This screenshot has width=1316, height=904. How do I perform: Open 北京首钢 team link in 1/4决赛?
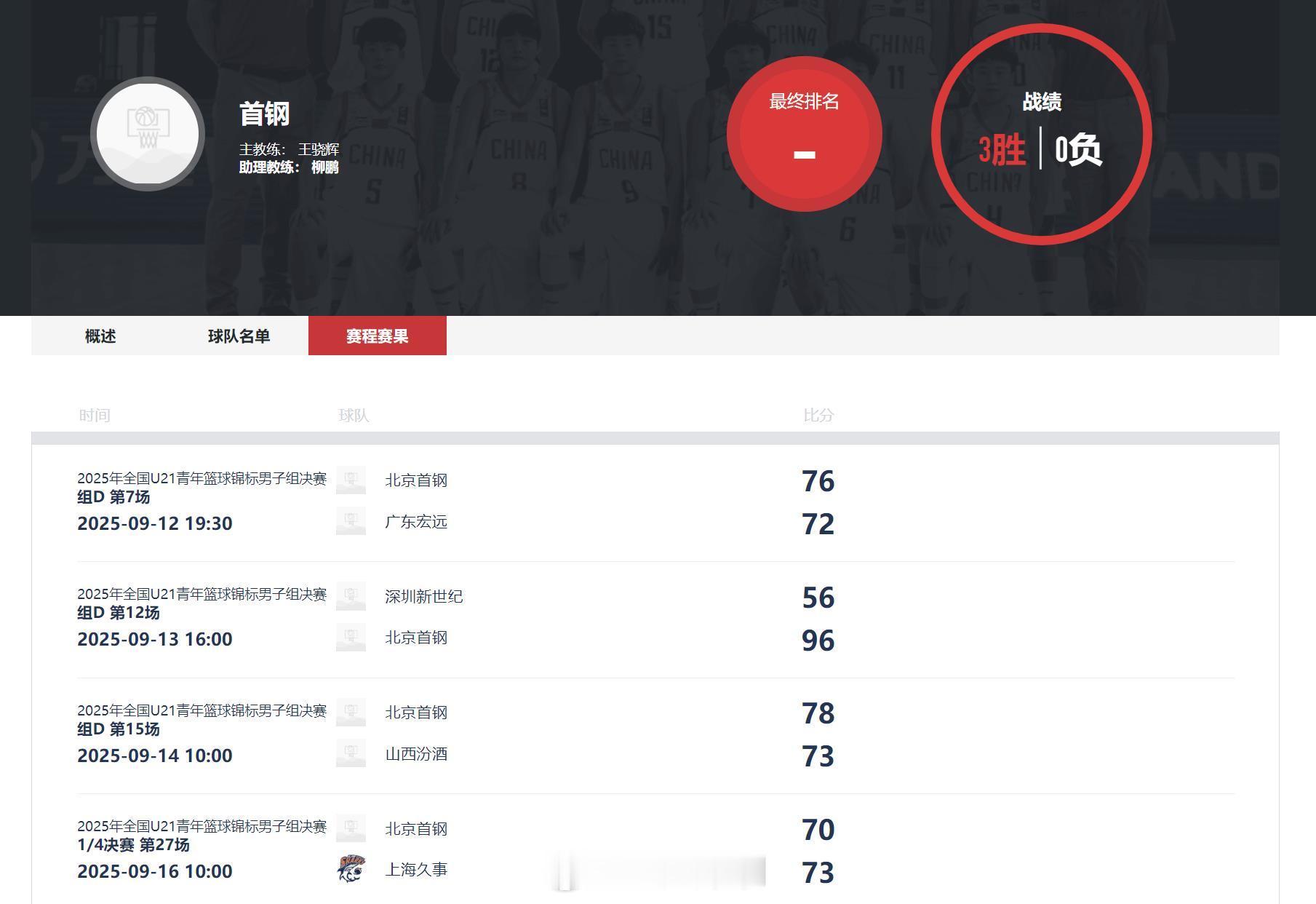[416, 829]
